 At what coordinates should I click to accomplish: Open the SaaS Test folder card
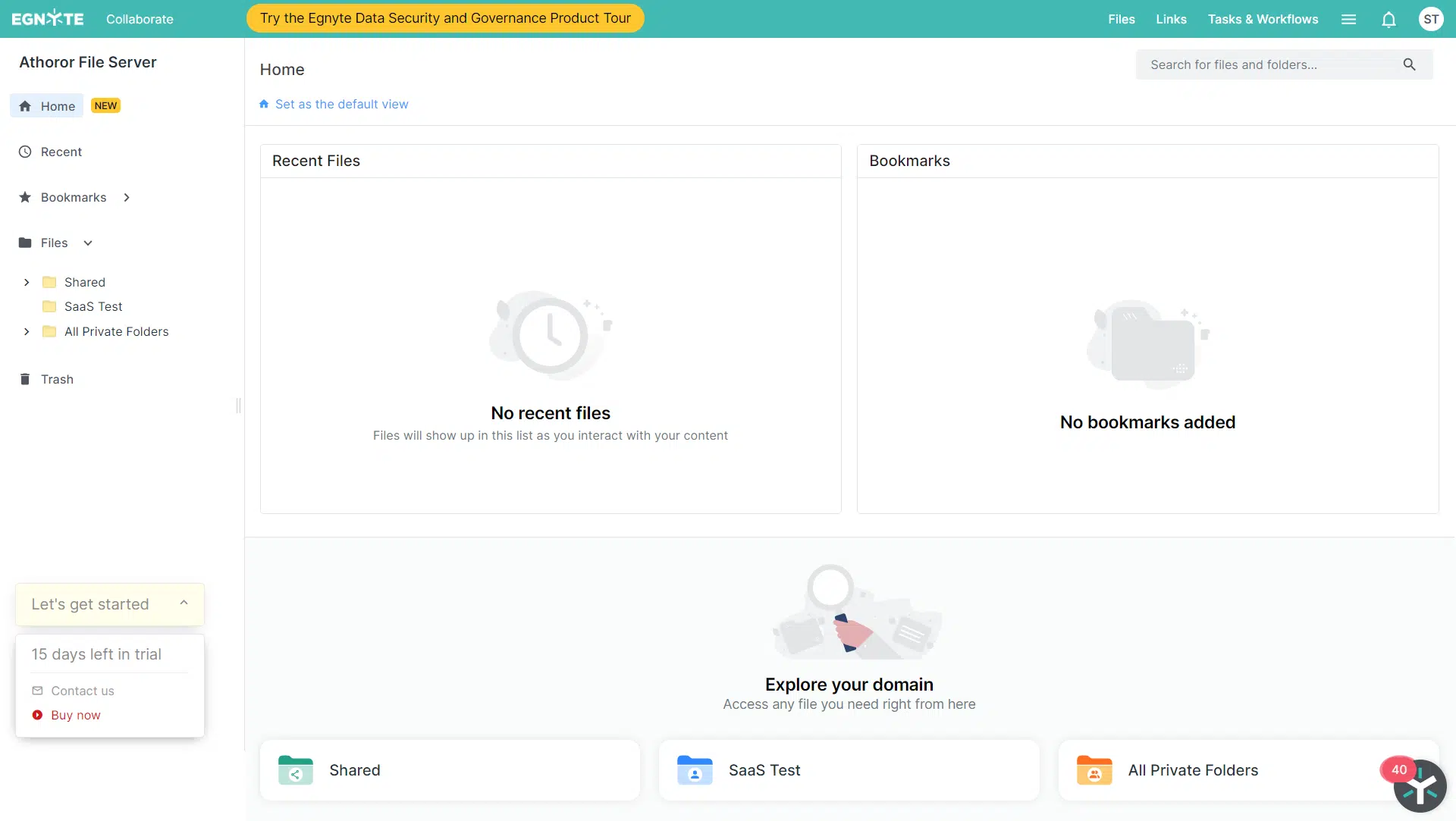click(x=849, y=770)
